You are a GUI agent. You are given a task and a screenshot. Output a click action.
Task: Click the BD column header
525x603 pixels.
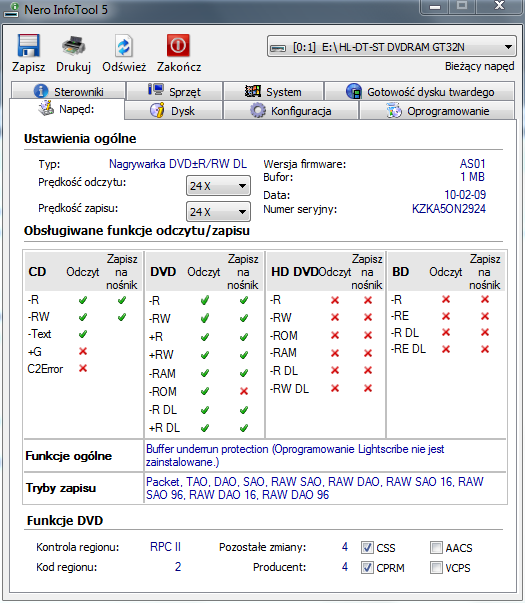point(400,272)
